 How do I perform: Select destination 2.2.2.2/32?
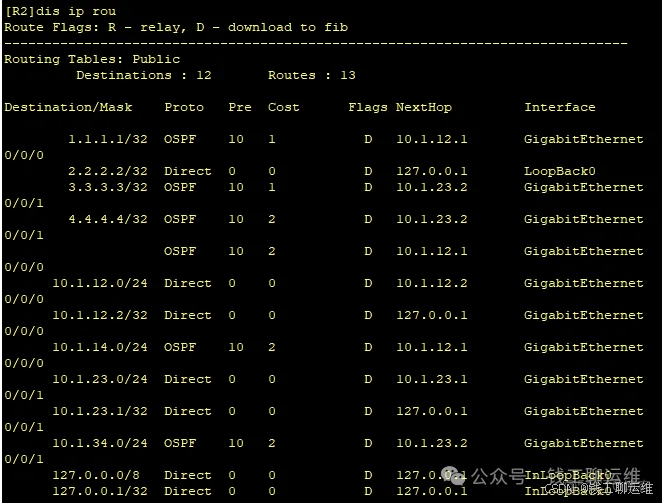coord(108,171)
